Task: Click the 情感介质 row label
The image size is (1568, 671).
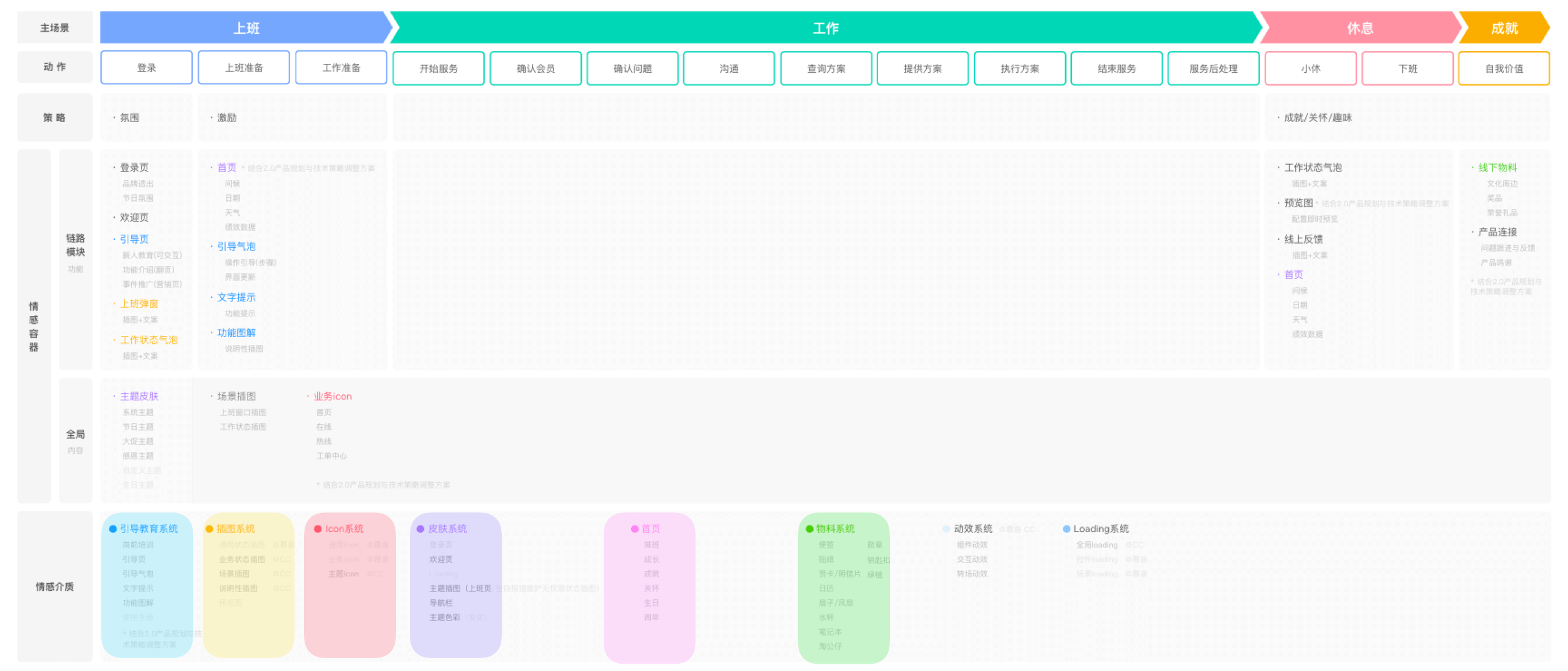Action: [54, 586]
